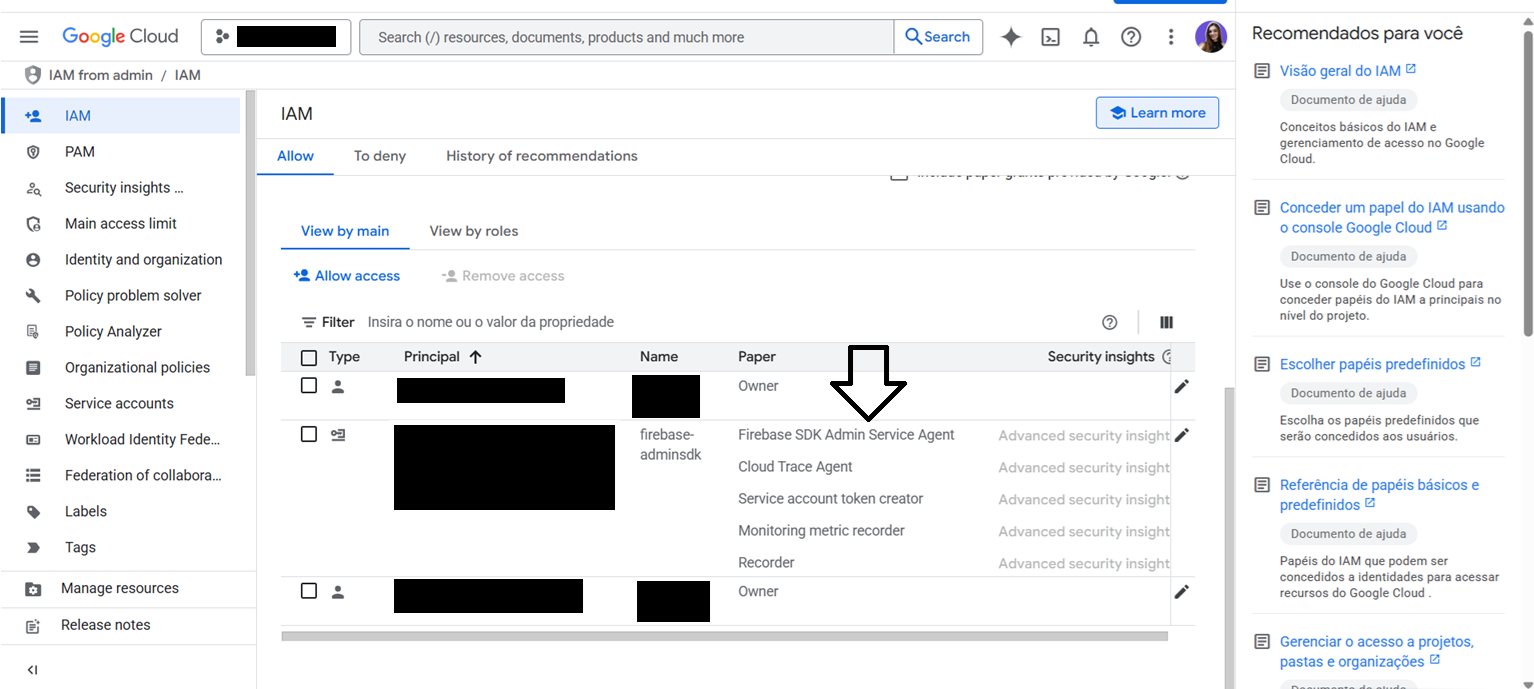The image size is (1534, 689).
Task: Open the help question mark icon
Action: click(1131, 37)
